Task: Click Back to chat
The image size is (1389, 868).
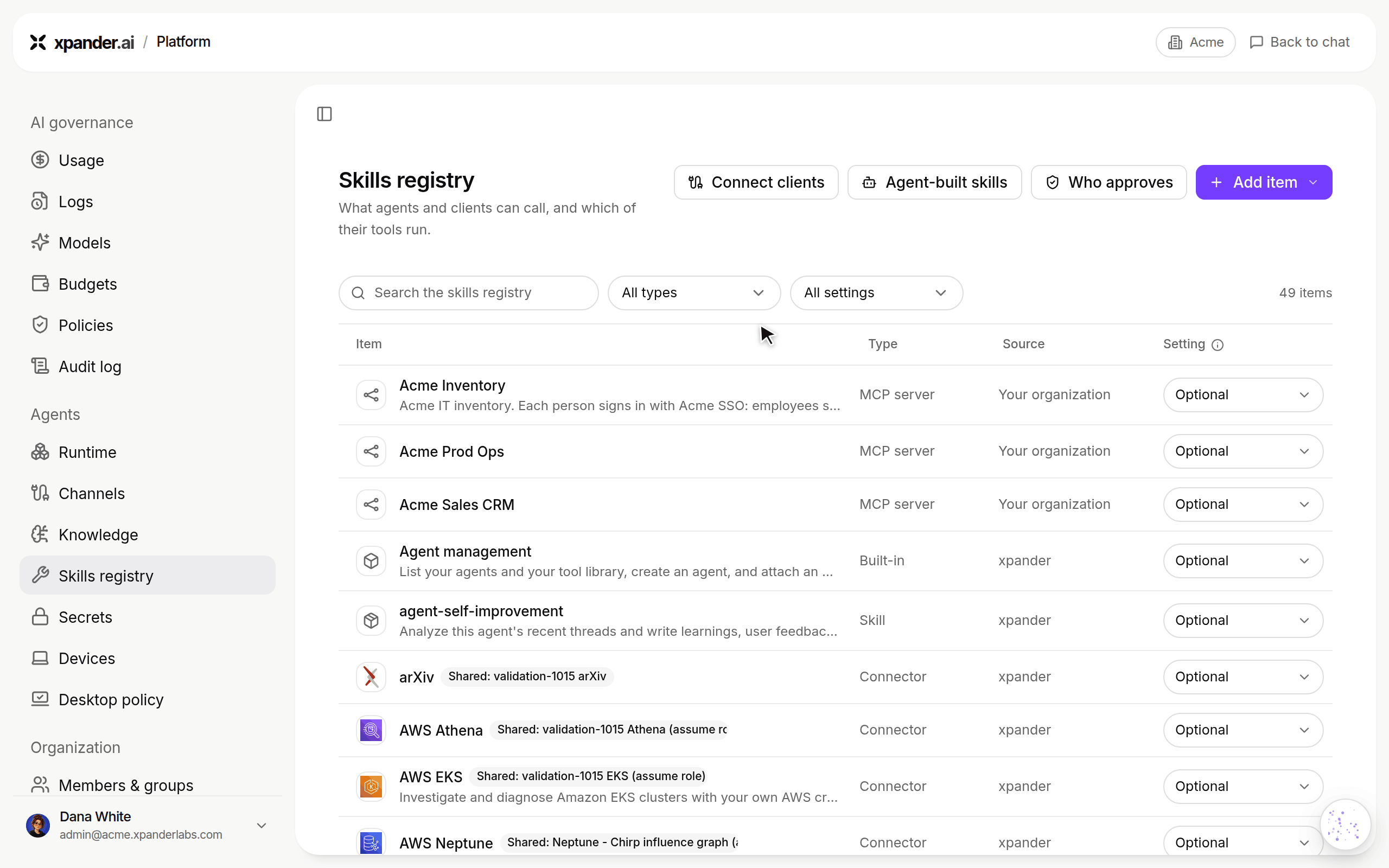Action: (1299, 42)
